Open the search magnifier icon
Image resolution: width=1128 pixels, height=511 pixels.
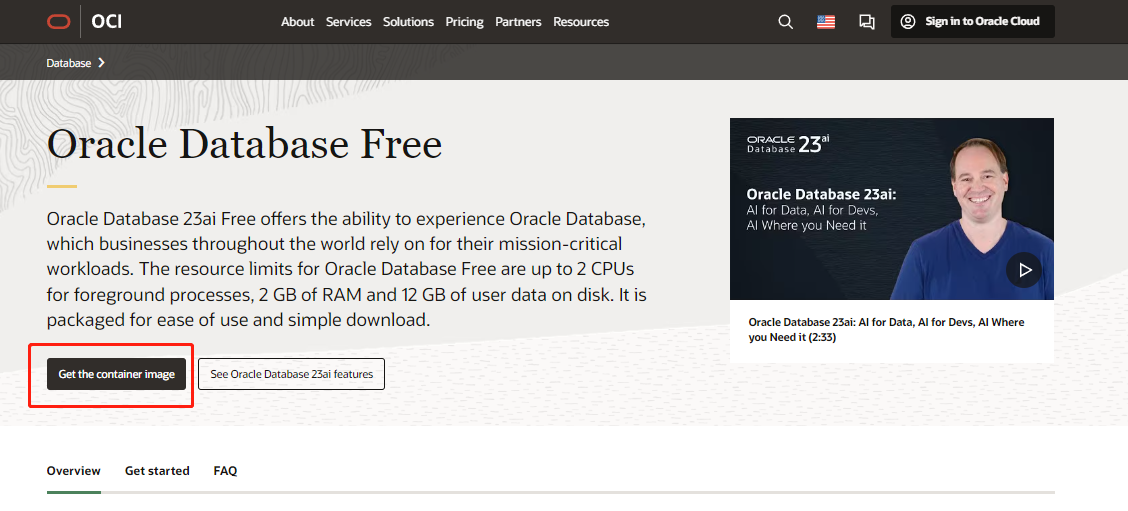[786, 22]
